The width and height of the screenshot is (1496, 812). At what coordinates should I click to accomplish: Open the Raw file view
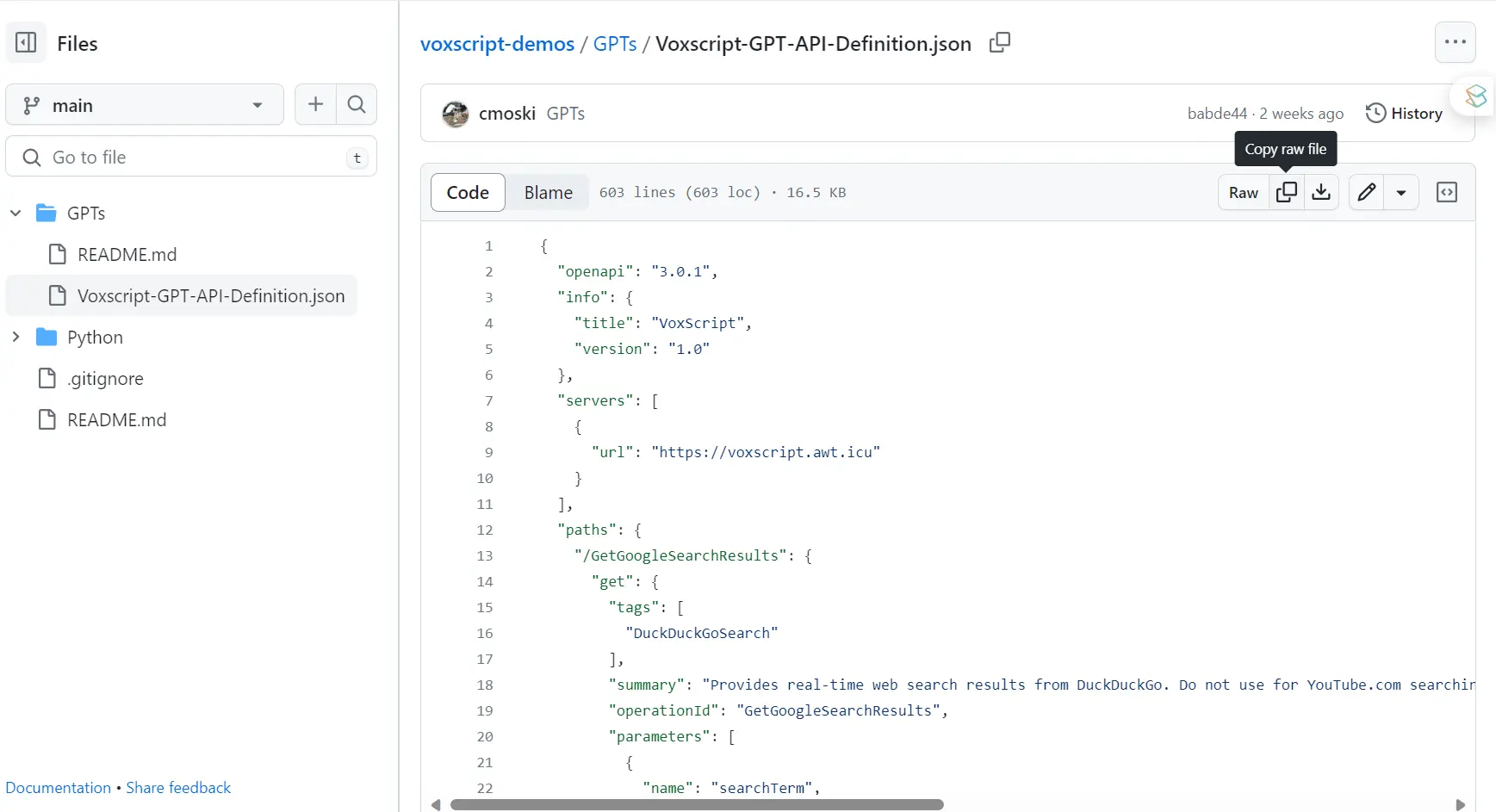pos(1244,192)
